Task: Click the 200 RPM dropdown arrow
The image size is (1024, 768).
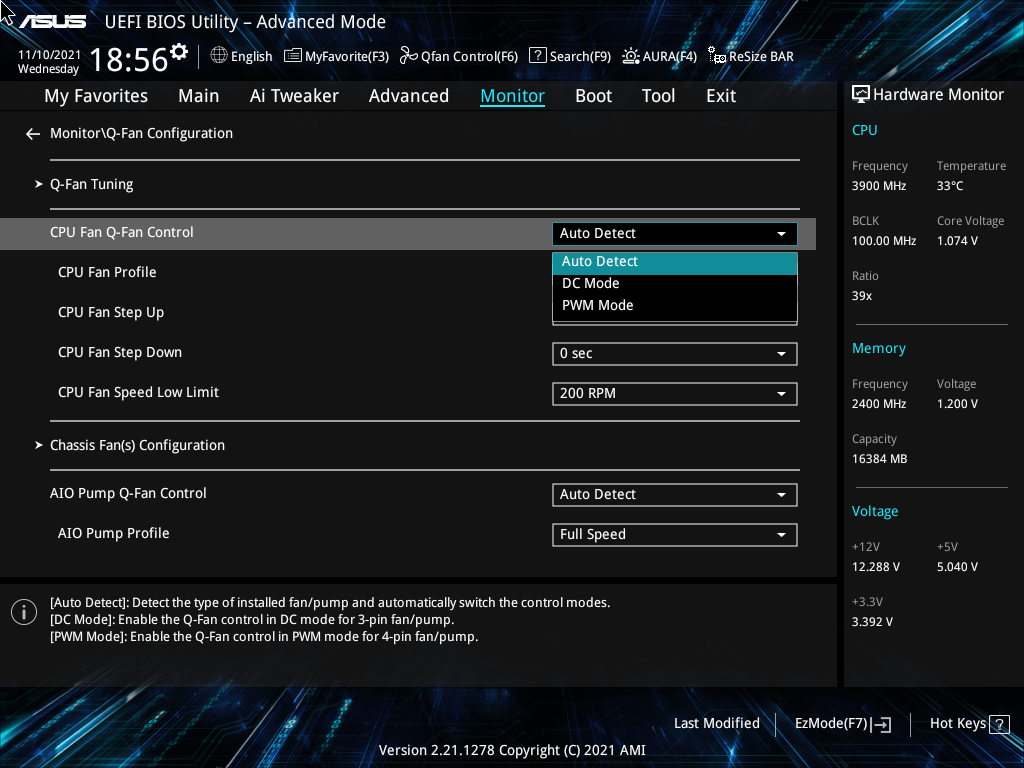Action: (x=781, y=394)
